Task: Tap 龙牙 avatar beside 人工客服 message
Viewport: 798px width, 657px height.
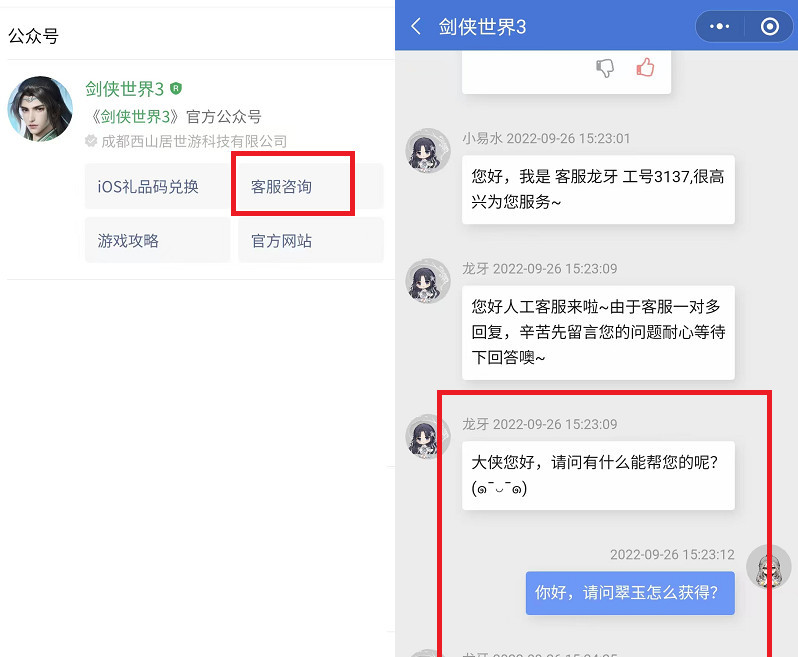Action: coord(428,281)
